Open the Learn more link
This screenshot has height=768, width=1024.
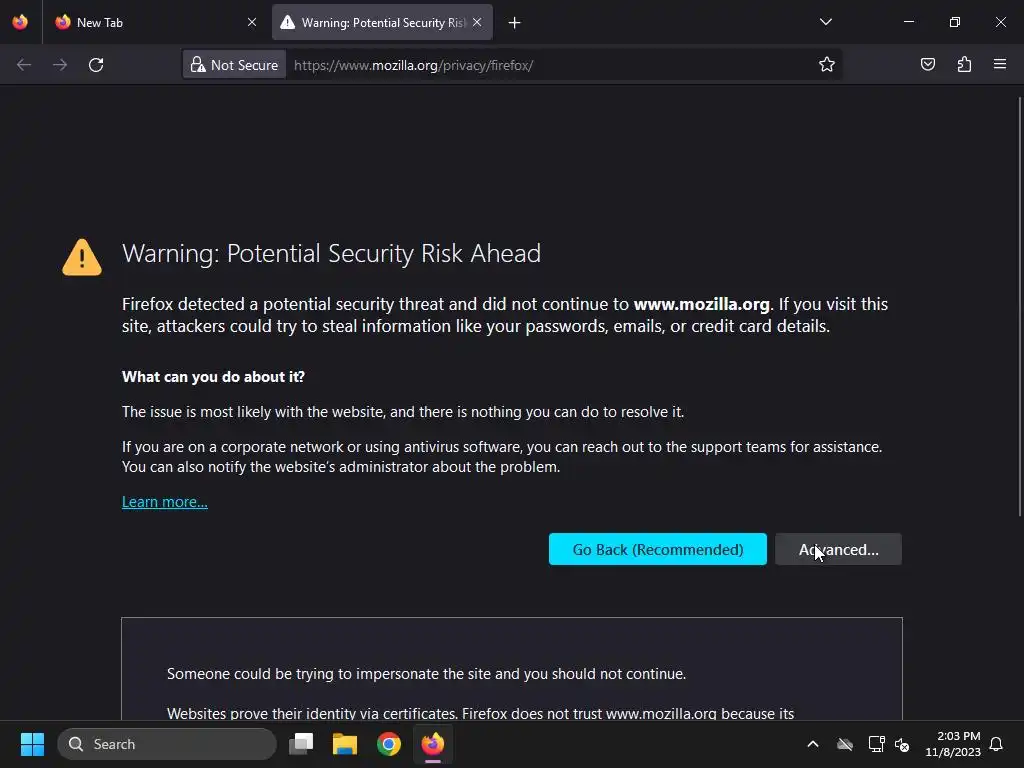point(165,502)
